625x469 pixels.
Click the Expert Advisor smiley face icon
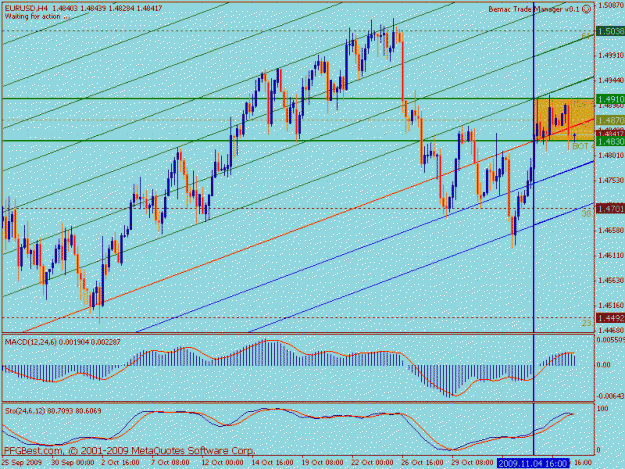(586, 9)
